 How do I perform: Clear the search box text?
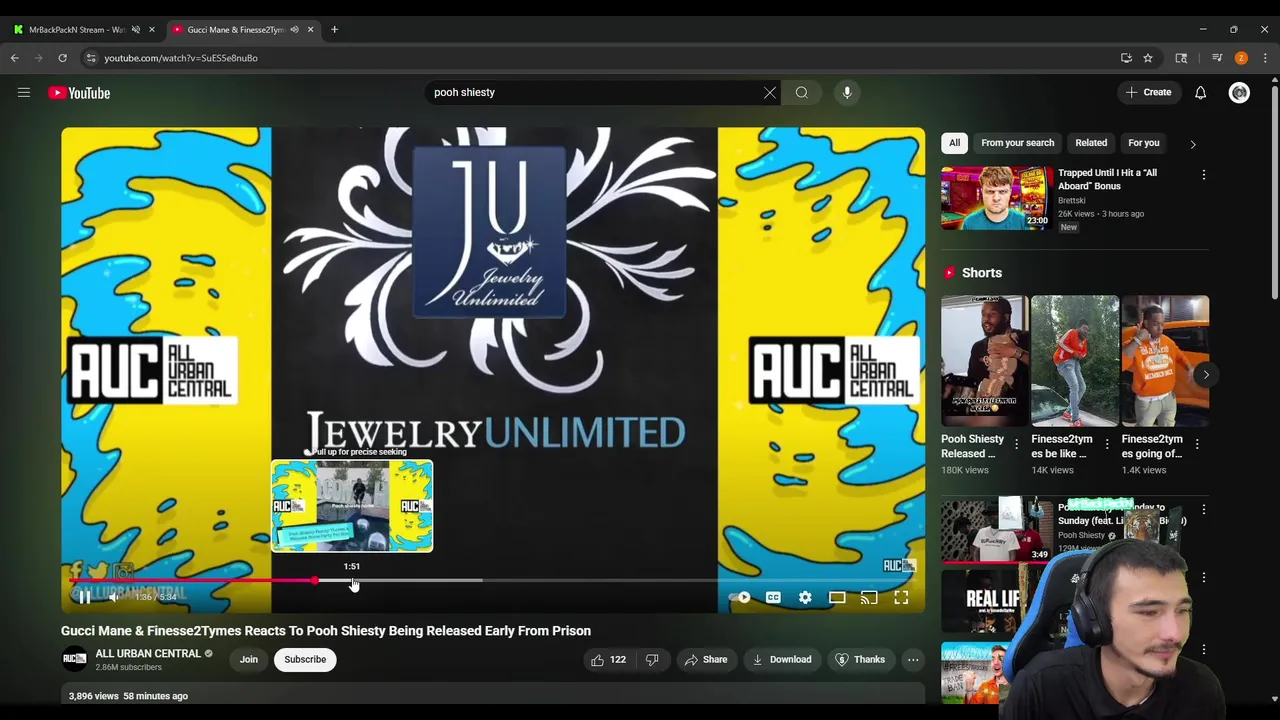coord(770,93)
